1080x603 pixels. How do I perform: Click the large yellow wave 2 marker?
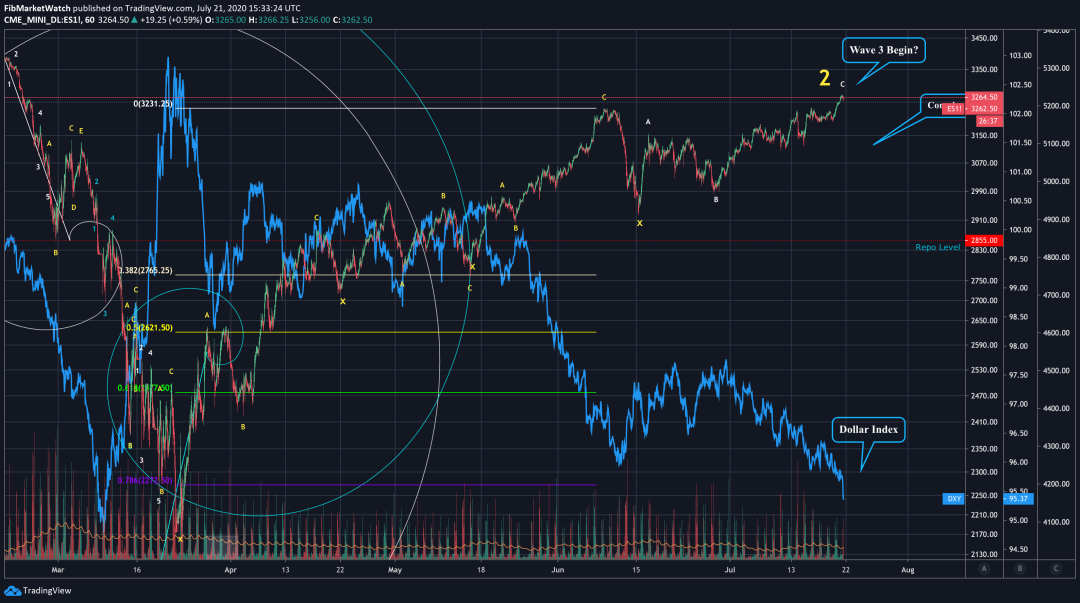[x=824, y=77]
